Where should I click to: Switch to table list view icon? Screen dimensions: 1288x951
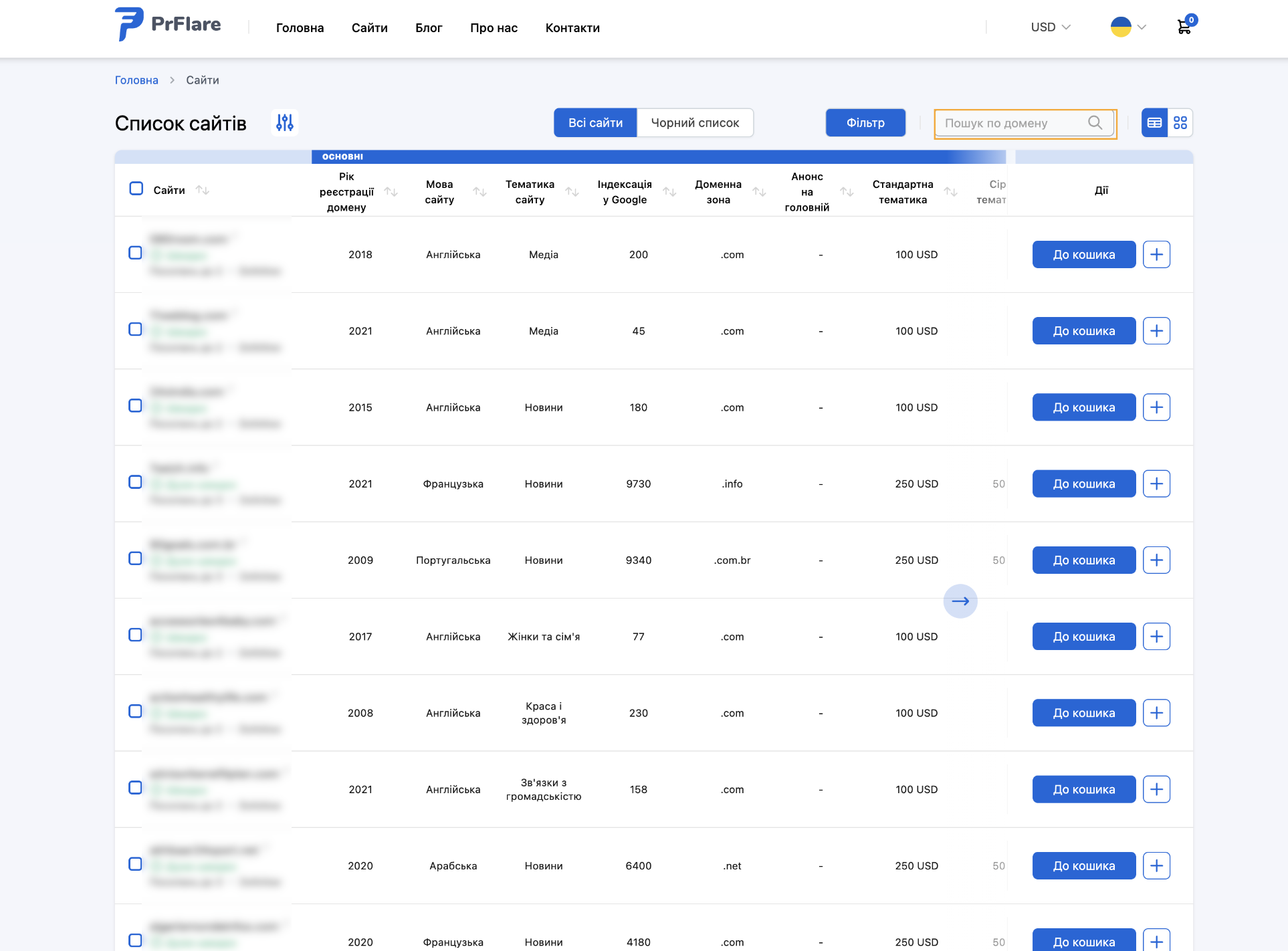[x=1154, y=122]
